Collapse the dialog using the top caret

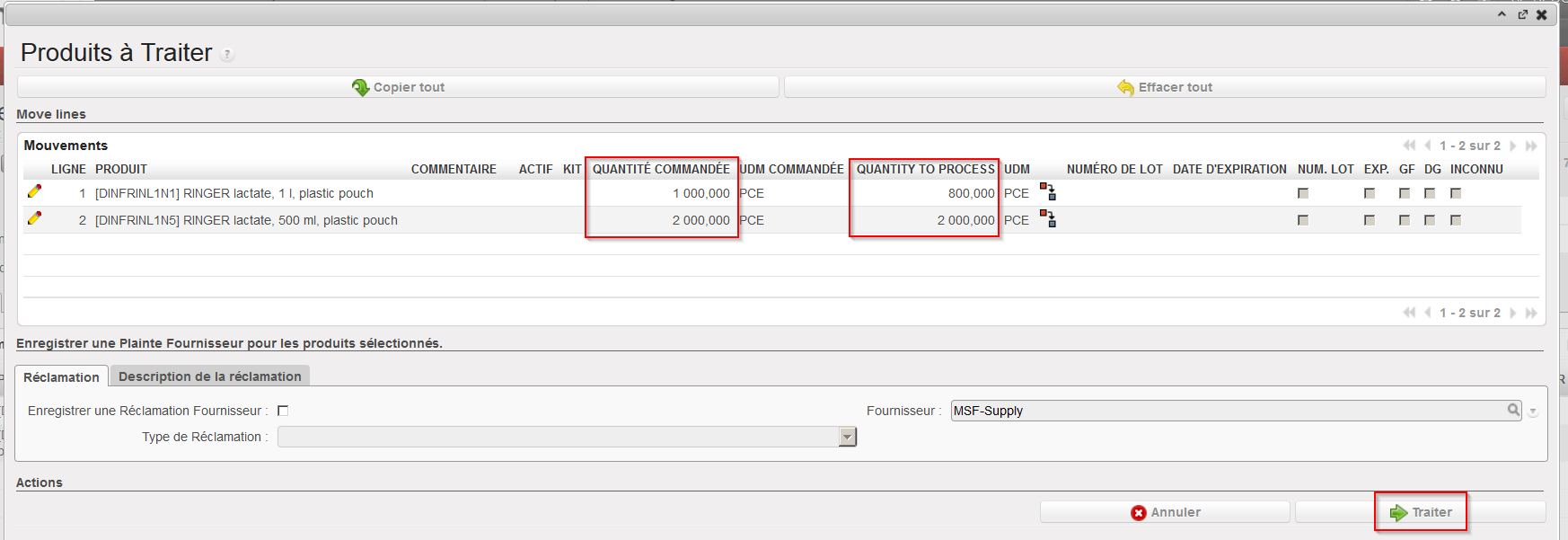1502,14
